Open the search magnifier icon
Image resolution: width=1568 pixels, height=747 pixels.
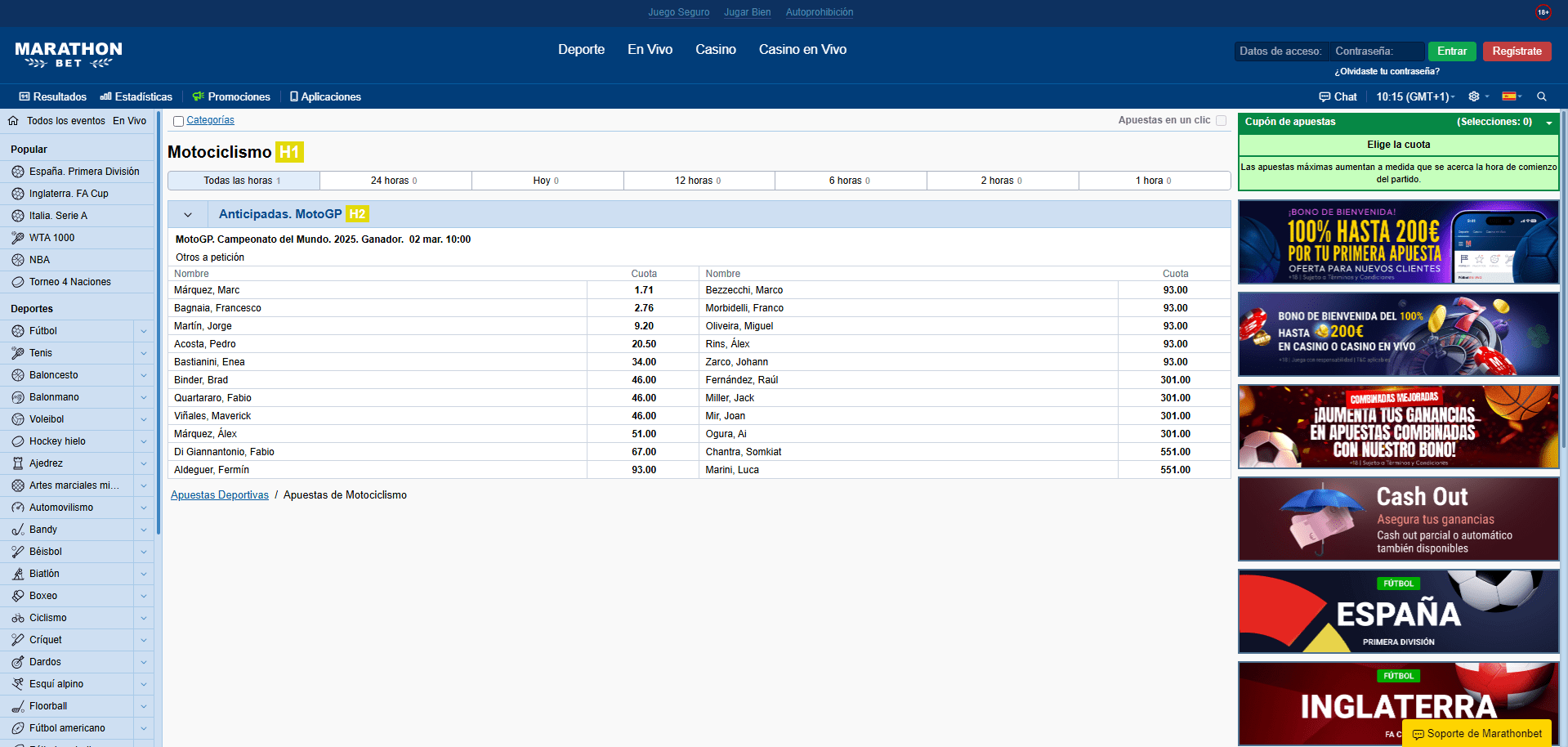1542,96
